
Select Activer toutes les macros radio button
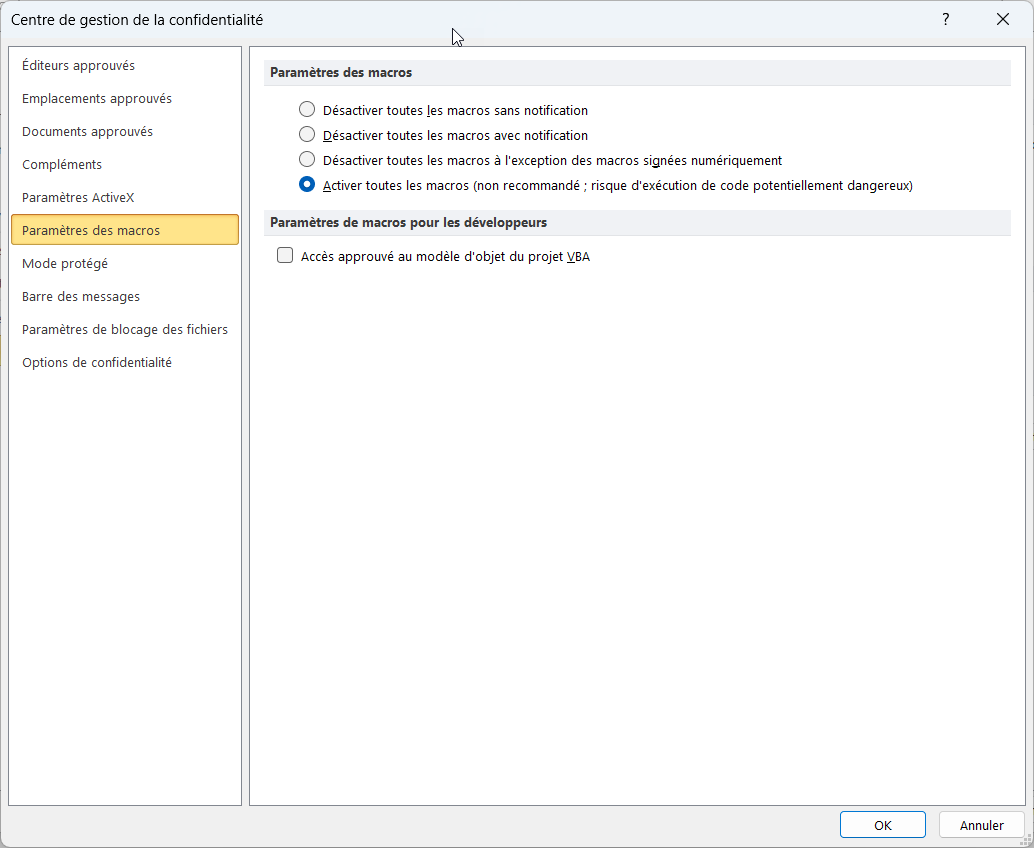(307, 185)
